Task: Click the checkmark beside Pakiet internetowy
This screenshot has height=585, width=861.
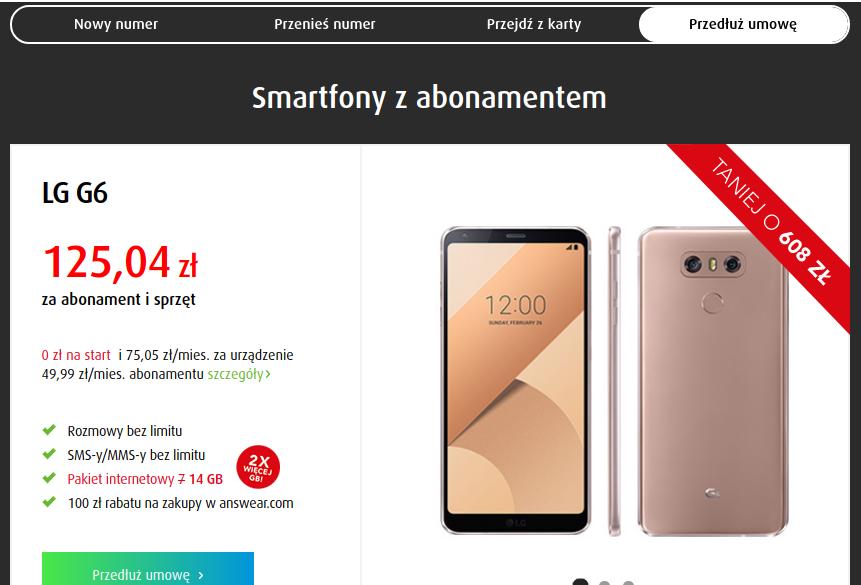Action: 49,478
